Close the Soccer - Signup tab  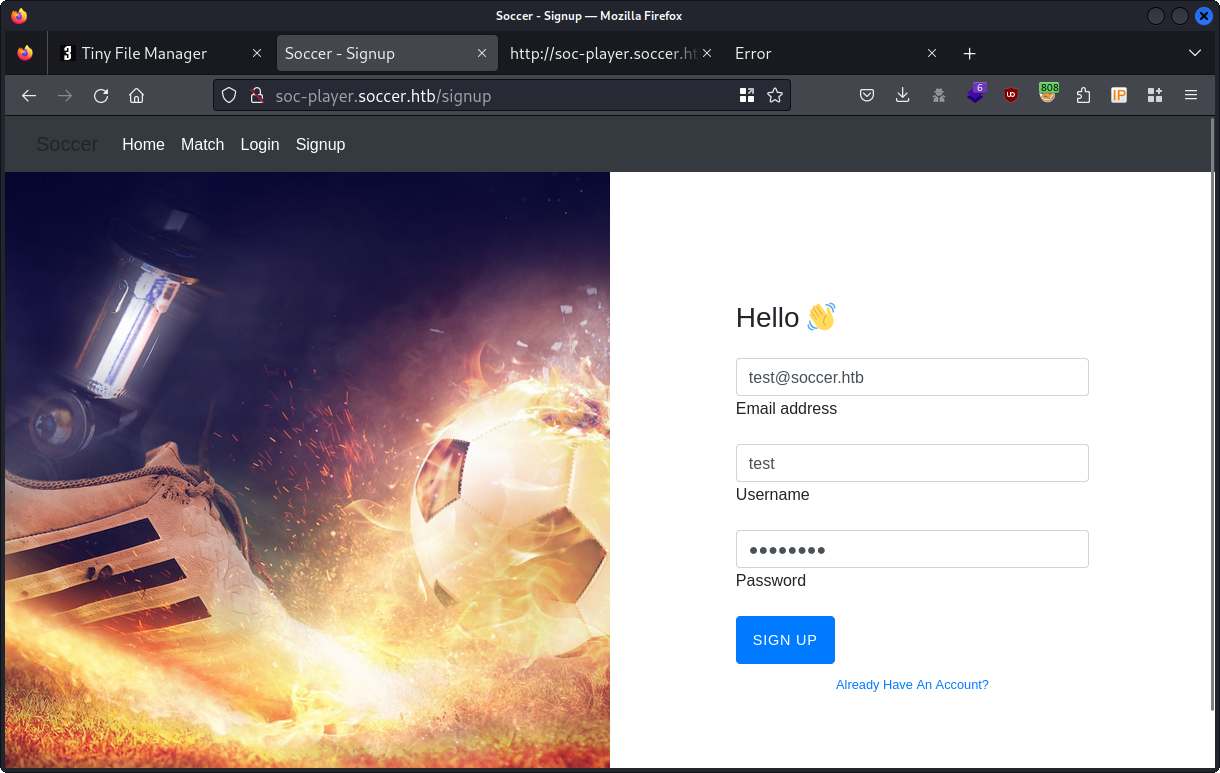482,54
